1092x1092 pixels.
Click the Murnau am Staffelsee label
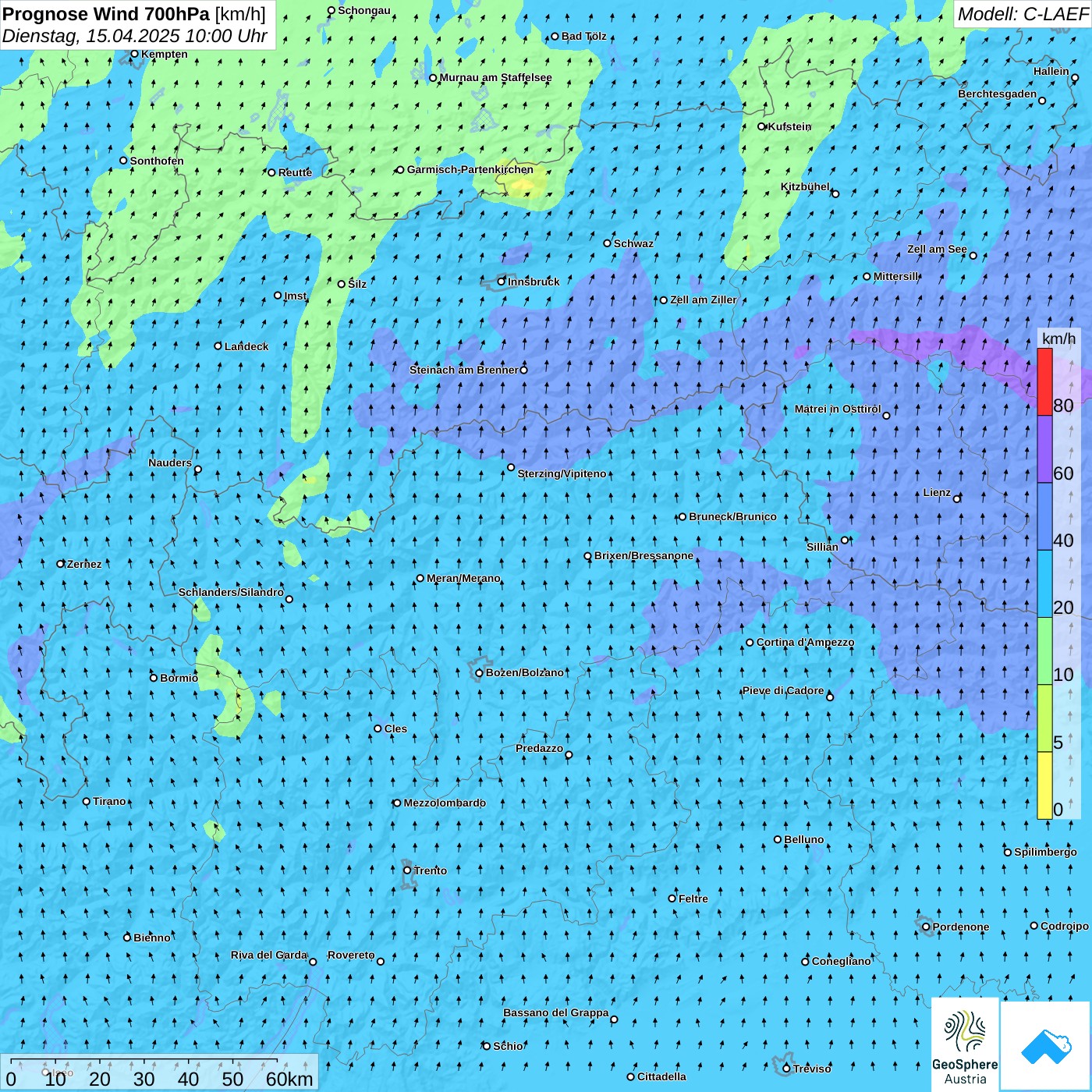[495, 77]
